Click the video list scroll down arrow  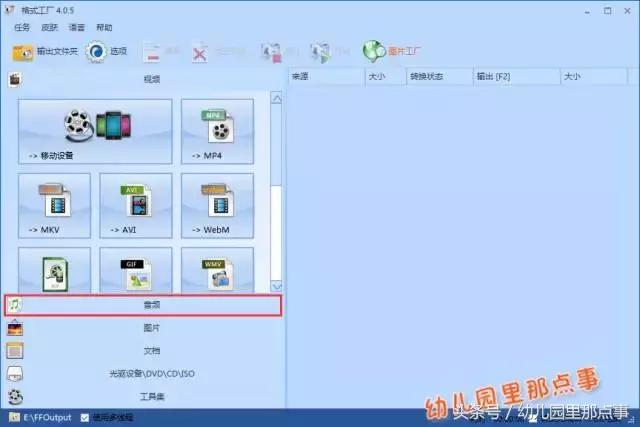click(276, 286)
